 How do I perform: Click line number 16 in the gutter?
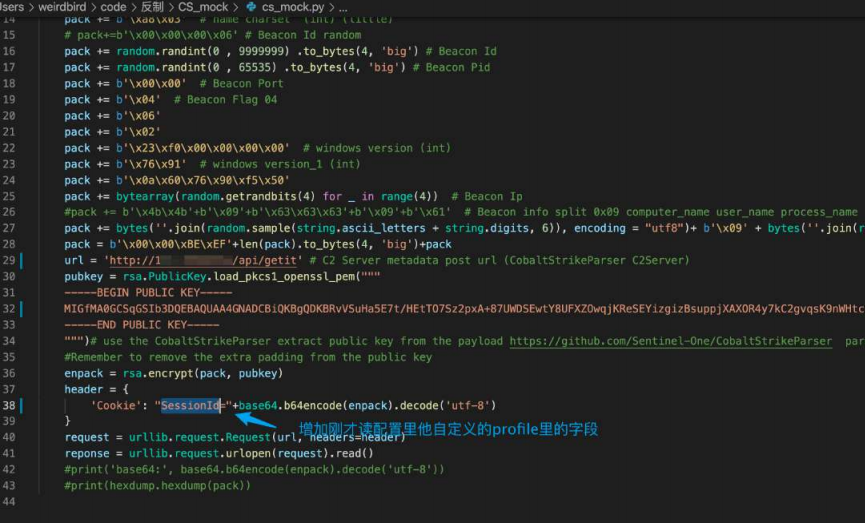click(x=9, y=51)
